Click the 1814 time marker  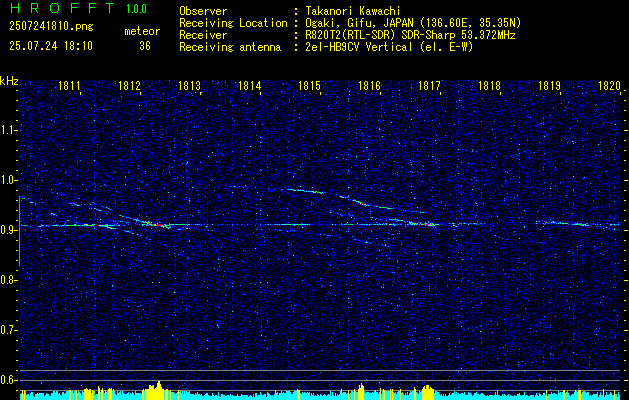250,85
